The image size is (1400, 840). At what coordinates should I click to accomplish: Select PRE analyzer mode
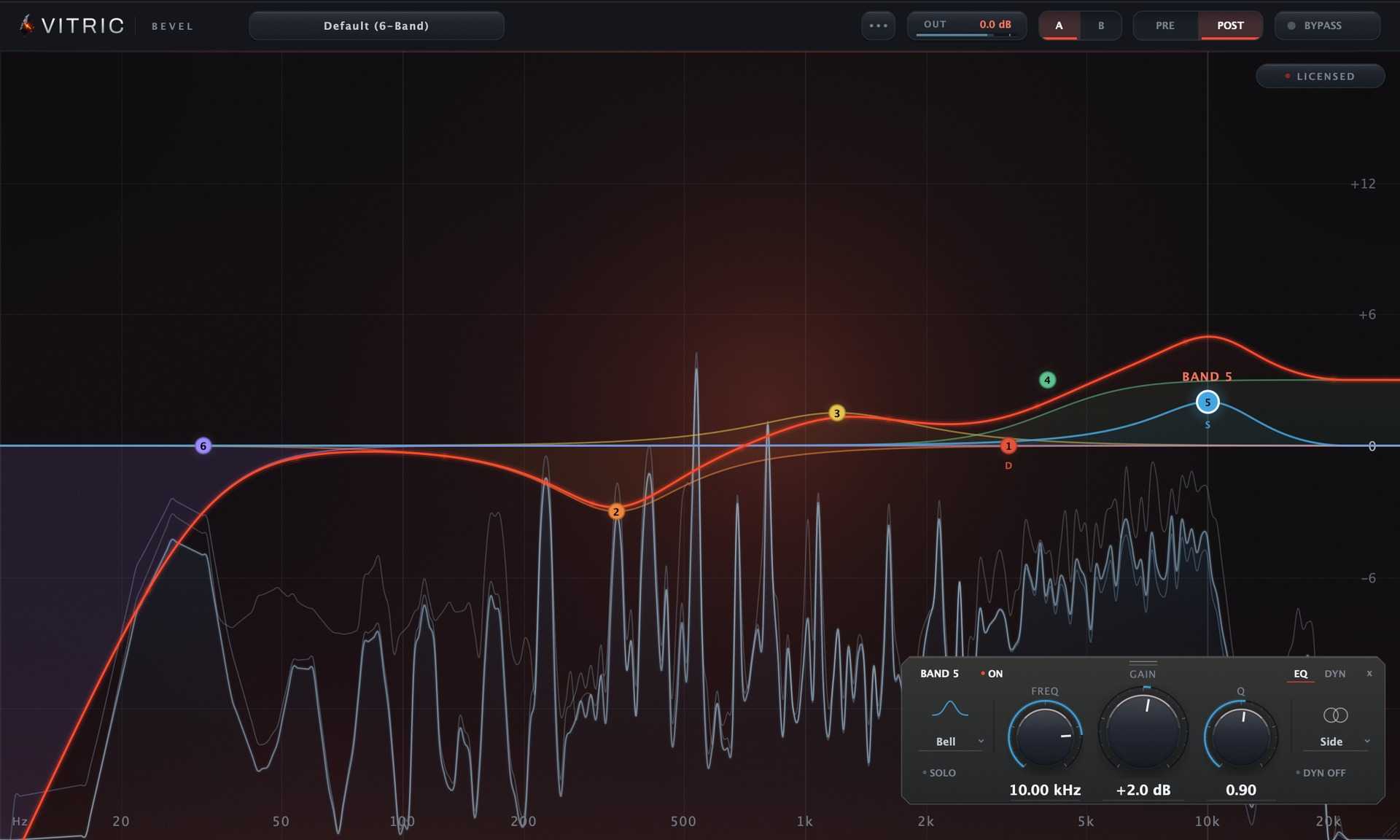(1165, 26)
